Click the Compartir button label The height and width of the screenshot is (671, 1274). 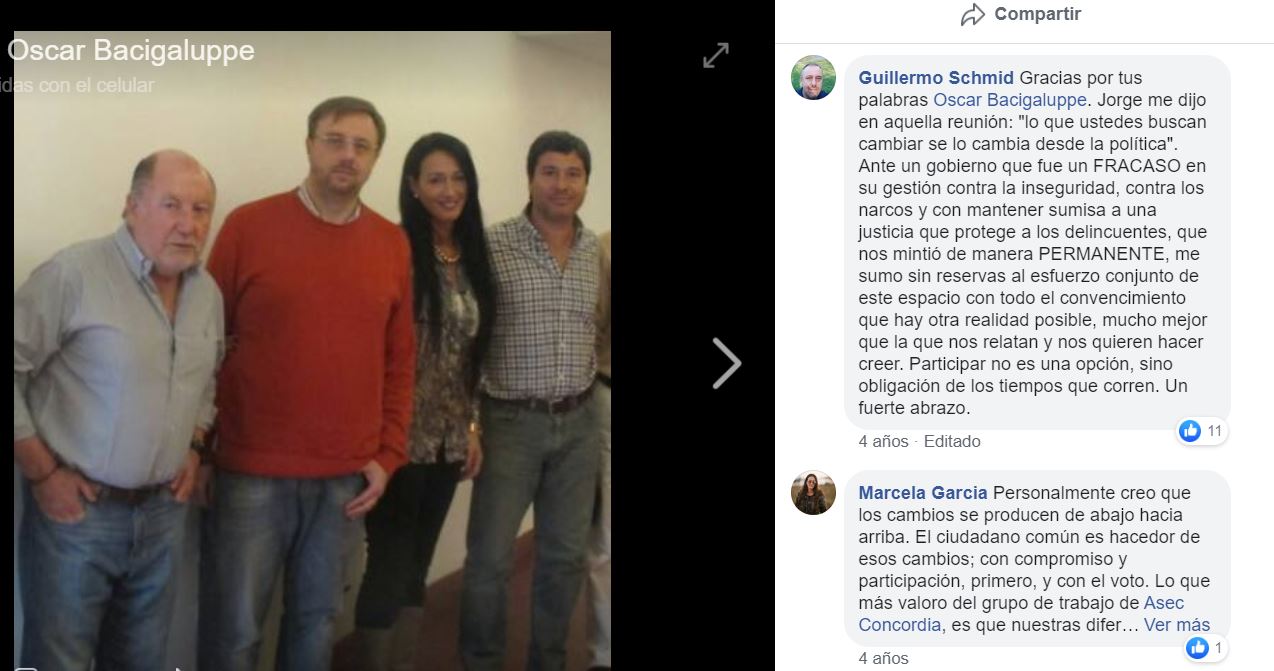tap(1037, 14)
